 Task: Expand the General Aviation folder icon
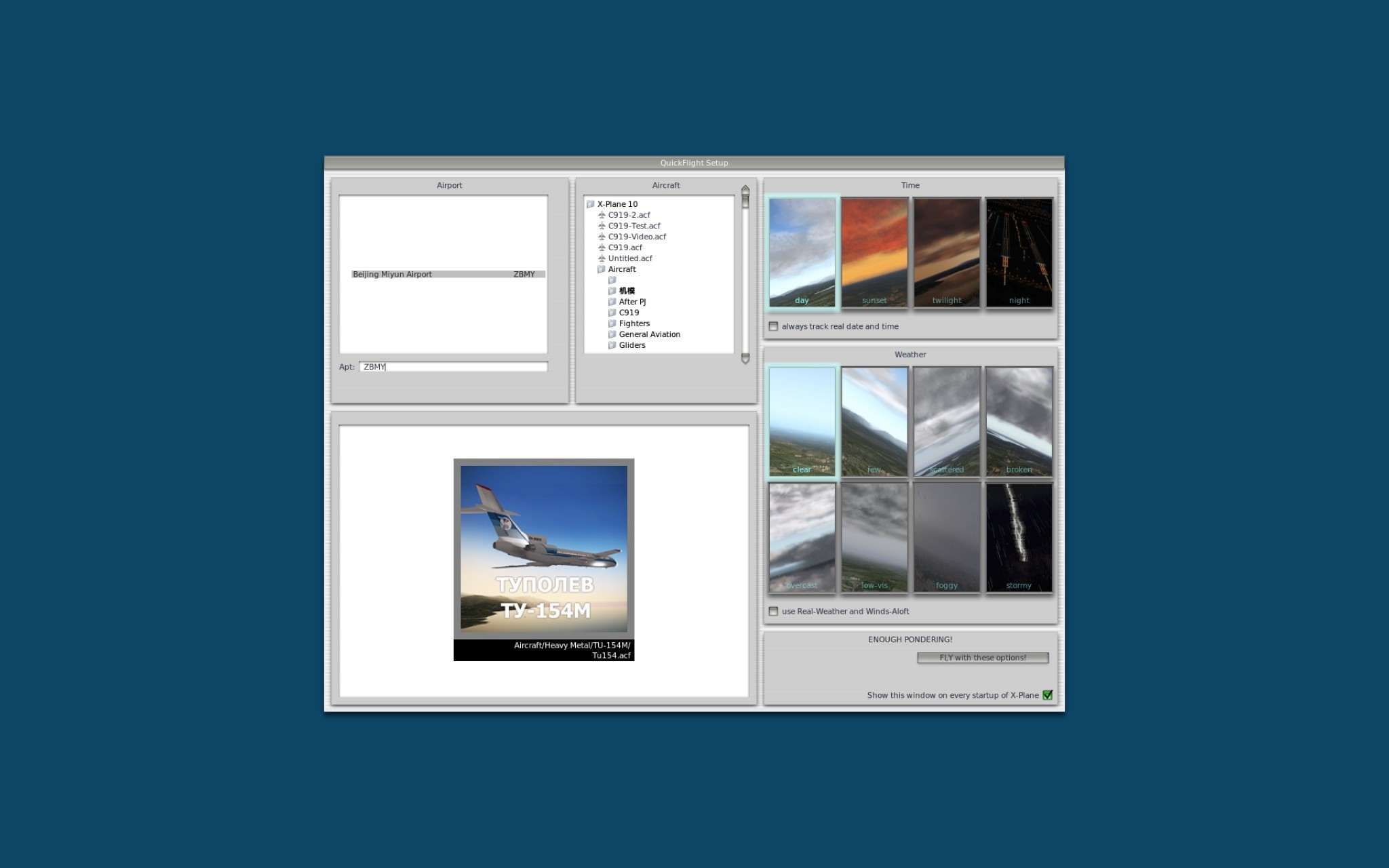[612, 334]
